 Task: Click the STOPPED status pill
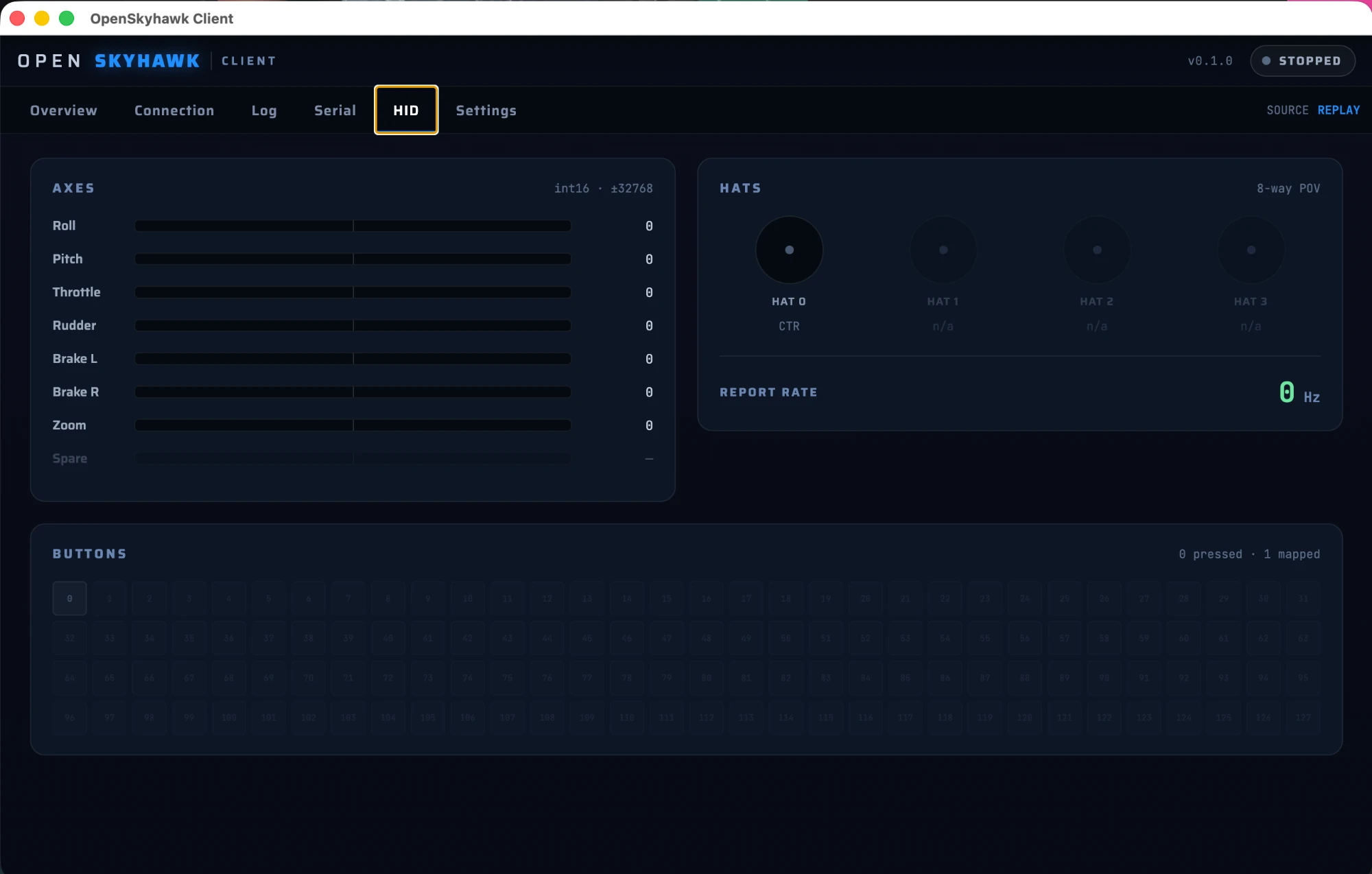coord(1302,61)
